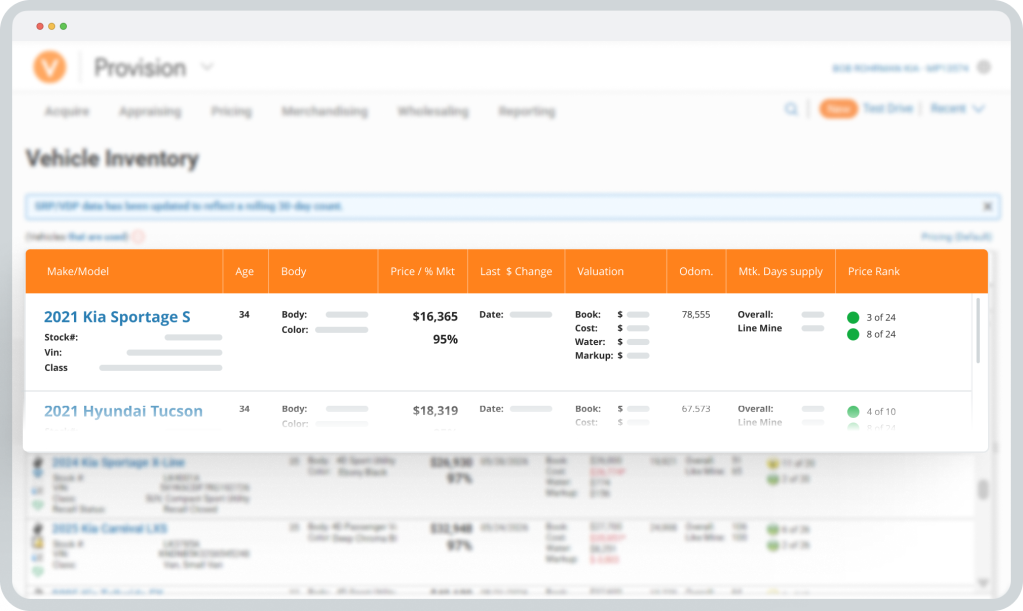The height and width of the screenshot is (611, 1023).
Task: Open the Appraising menu
Action: (150, 112)
